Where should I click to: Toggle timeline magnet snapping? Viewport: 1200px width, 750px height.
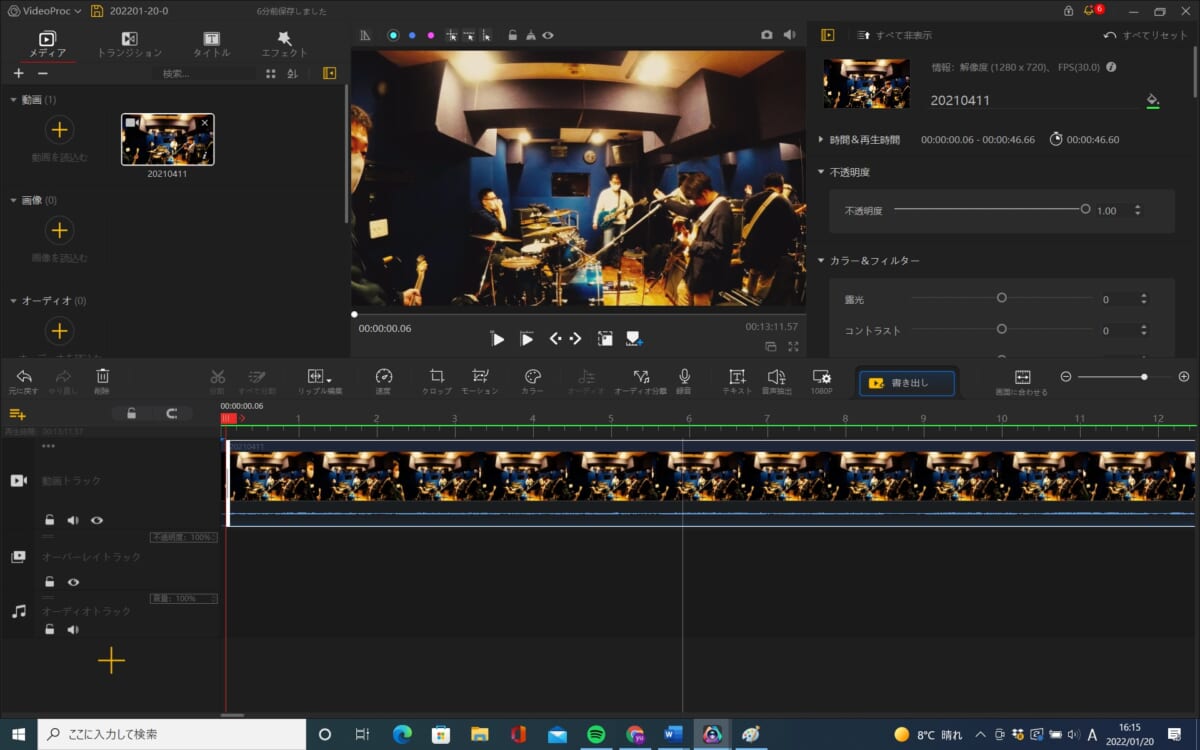tap(172, 414)
